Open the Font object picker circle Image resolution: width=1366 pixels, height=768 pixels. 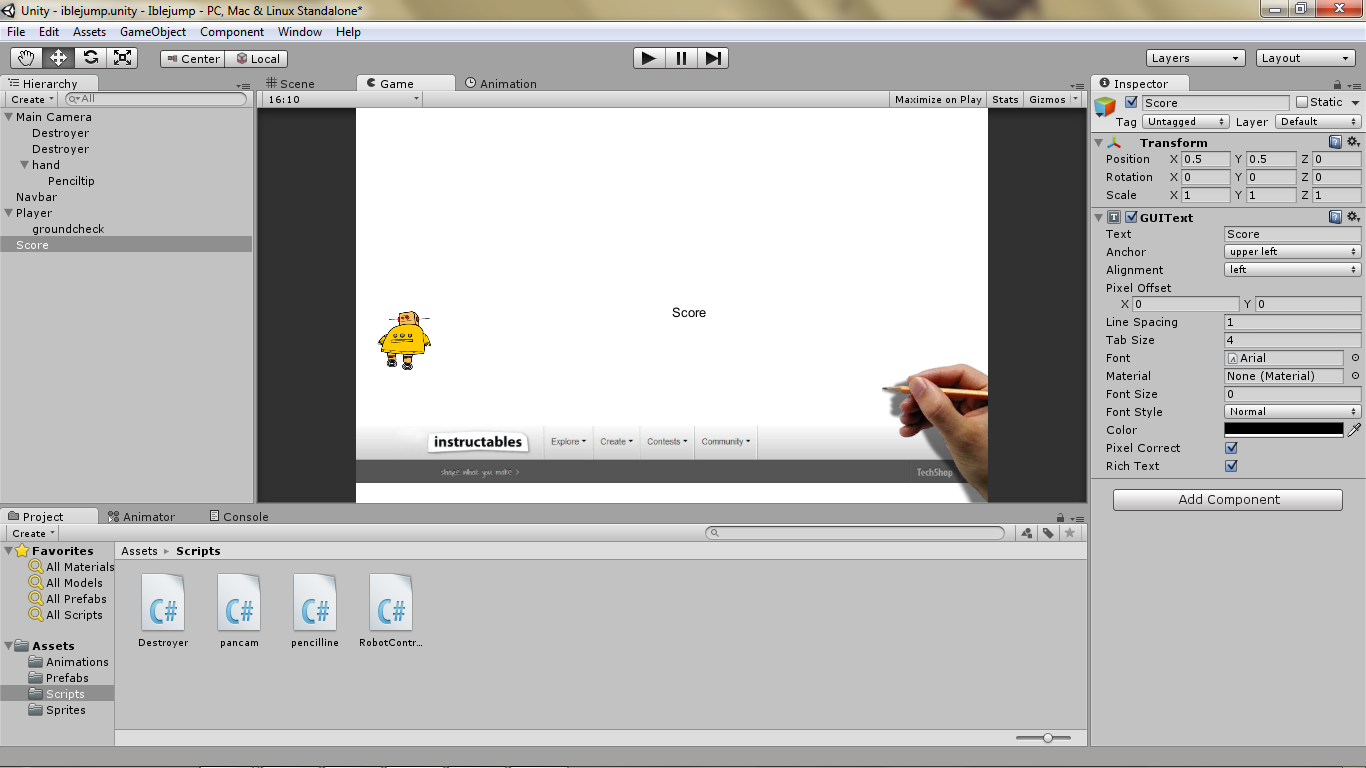1355,358
